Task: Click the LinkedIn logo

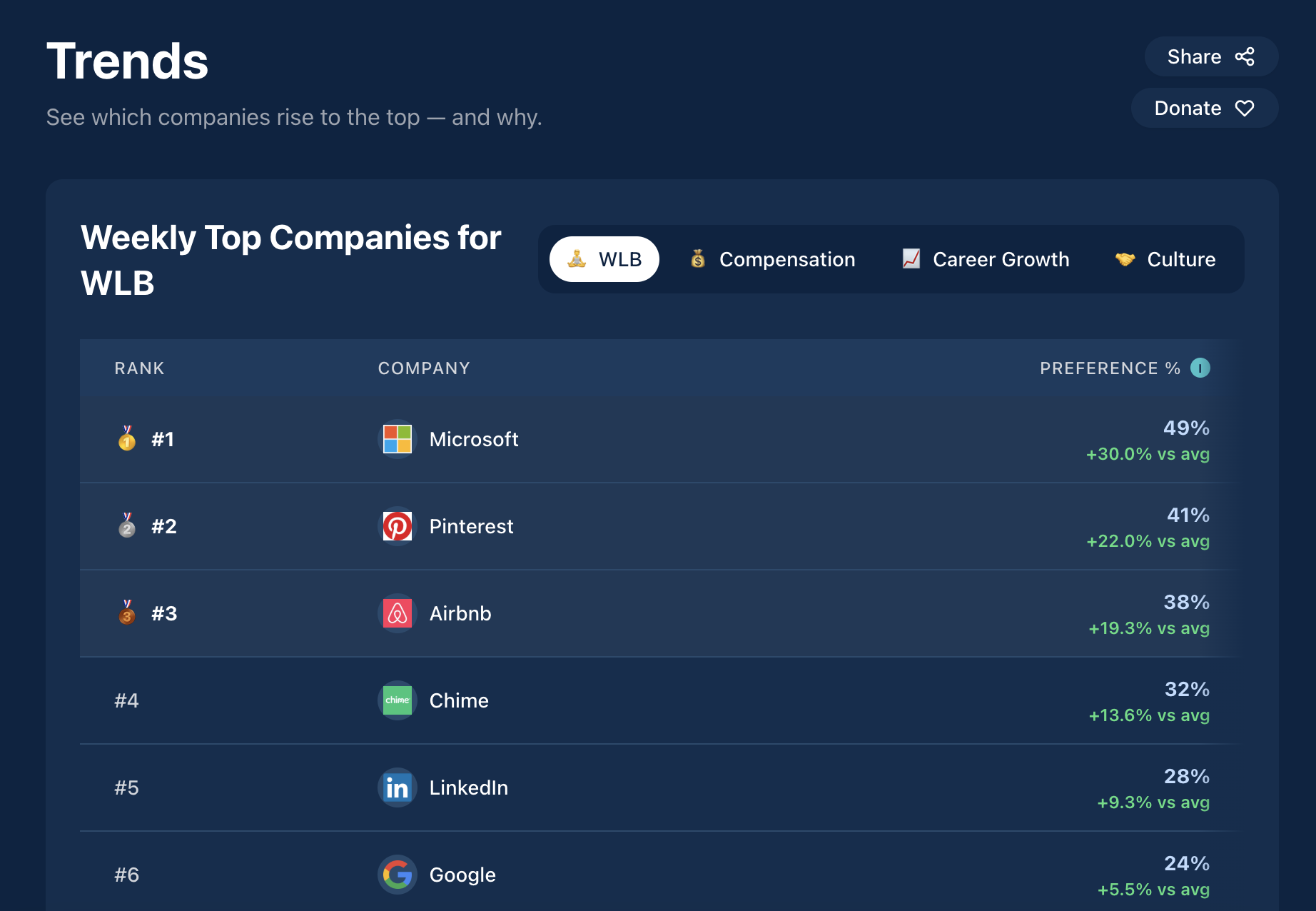Action: pos(398,787)
